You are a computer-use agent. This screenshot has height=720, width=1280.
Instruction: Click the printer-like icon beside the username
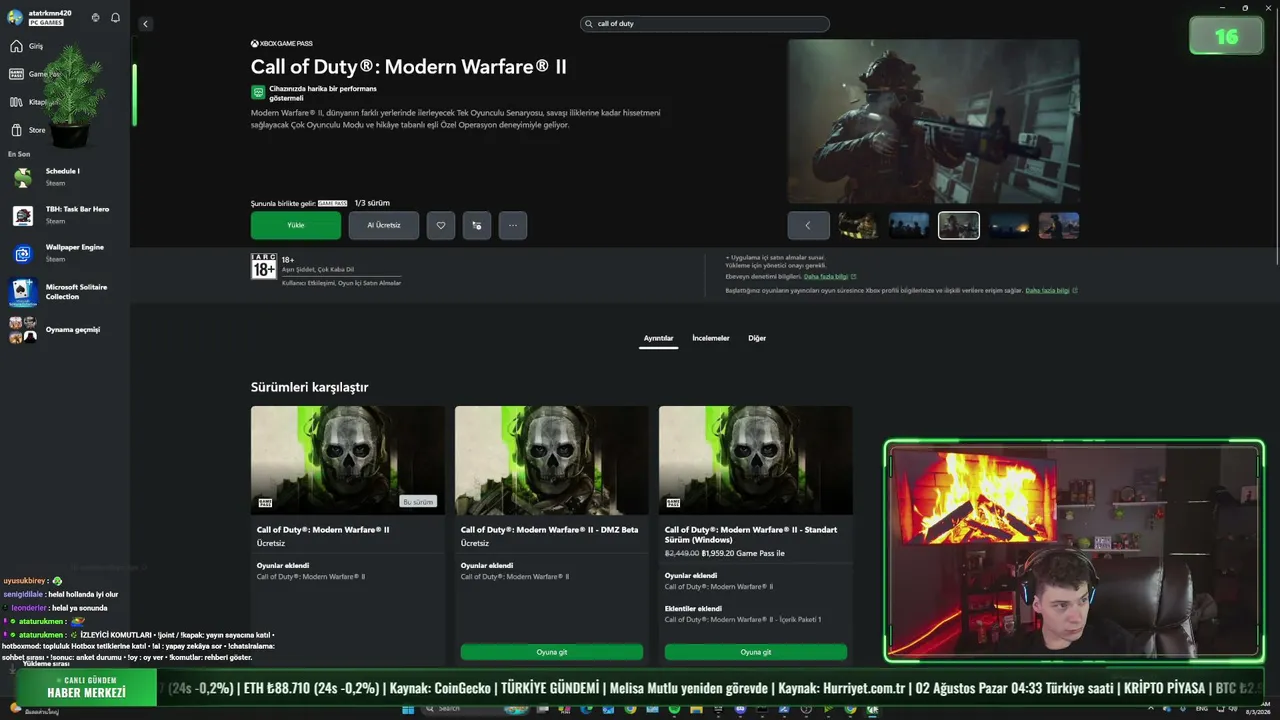[95, 17]
